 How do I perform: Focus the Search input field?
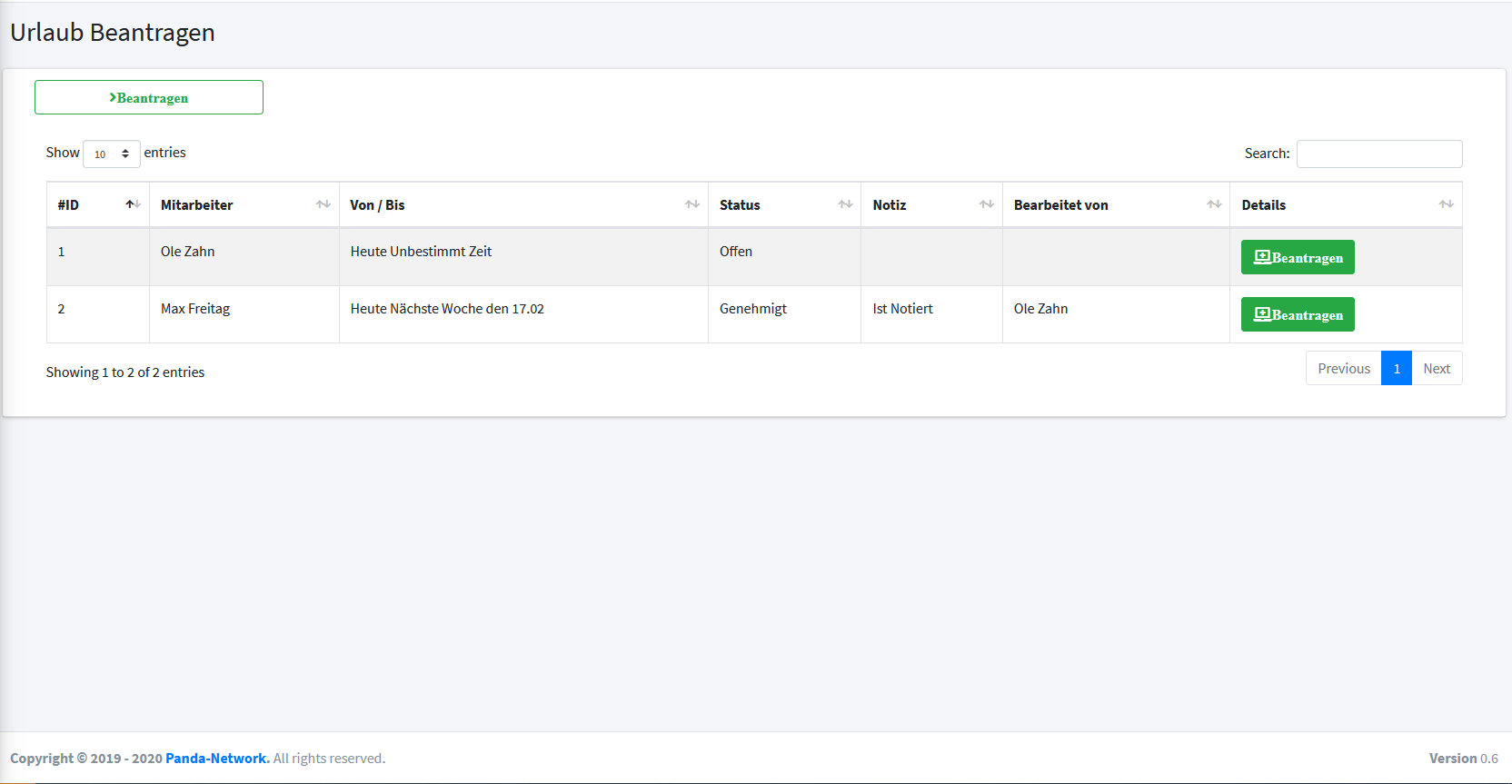click(x=1378, y=154)
